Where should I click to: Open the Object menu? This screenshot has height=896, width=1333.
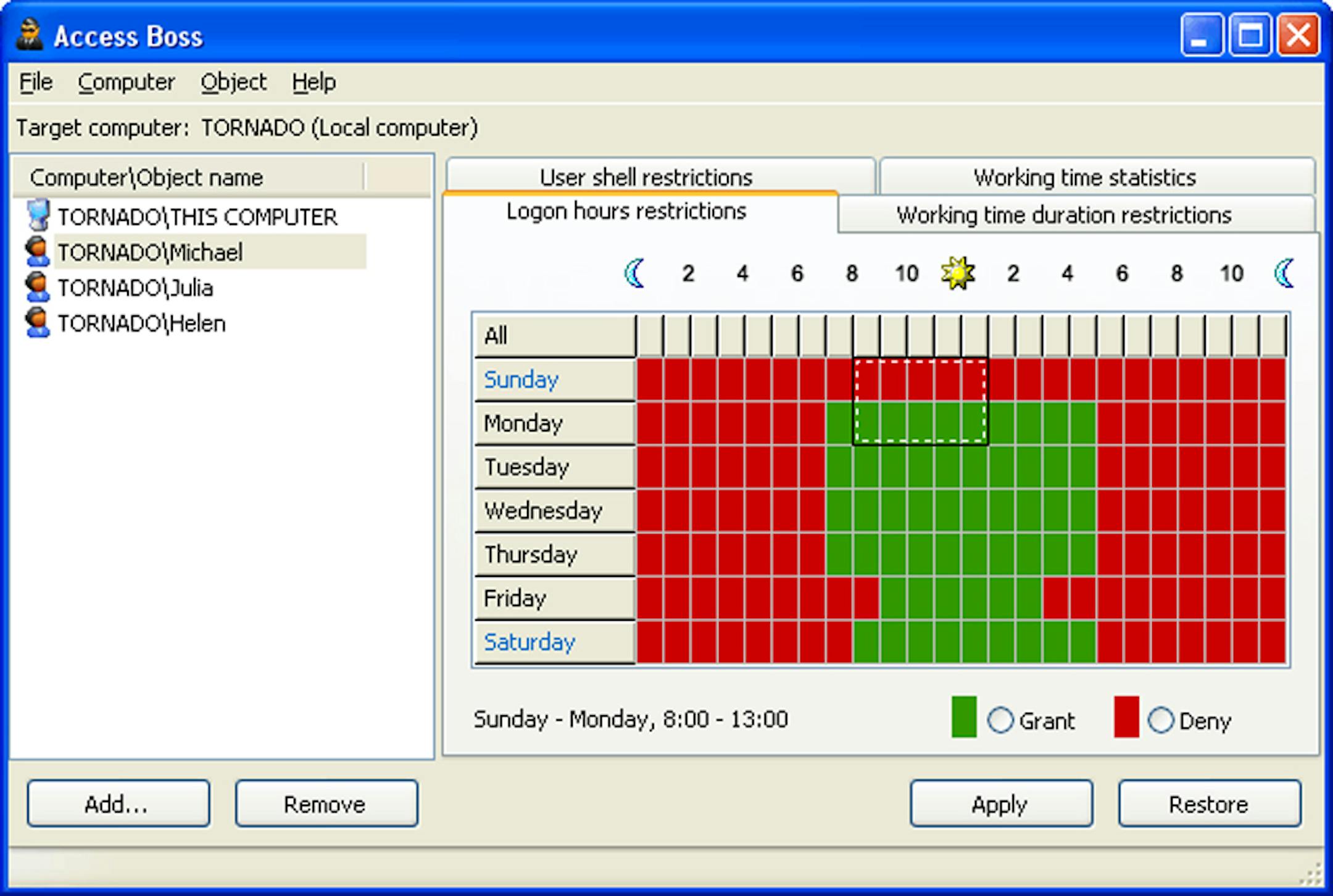[233, 82]
